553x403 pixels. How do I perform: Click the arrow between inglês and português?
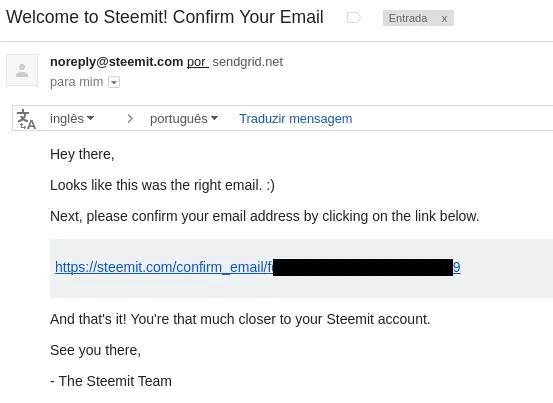130,118
